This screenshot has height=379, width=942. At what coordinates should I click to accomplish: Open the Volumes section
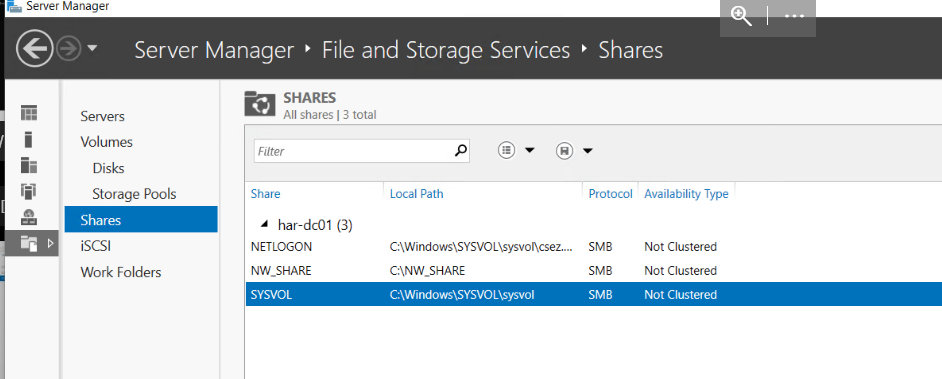pyautogui.click(x=106, y=142)
